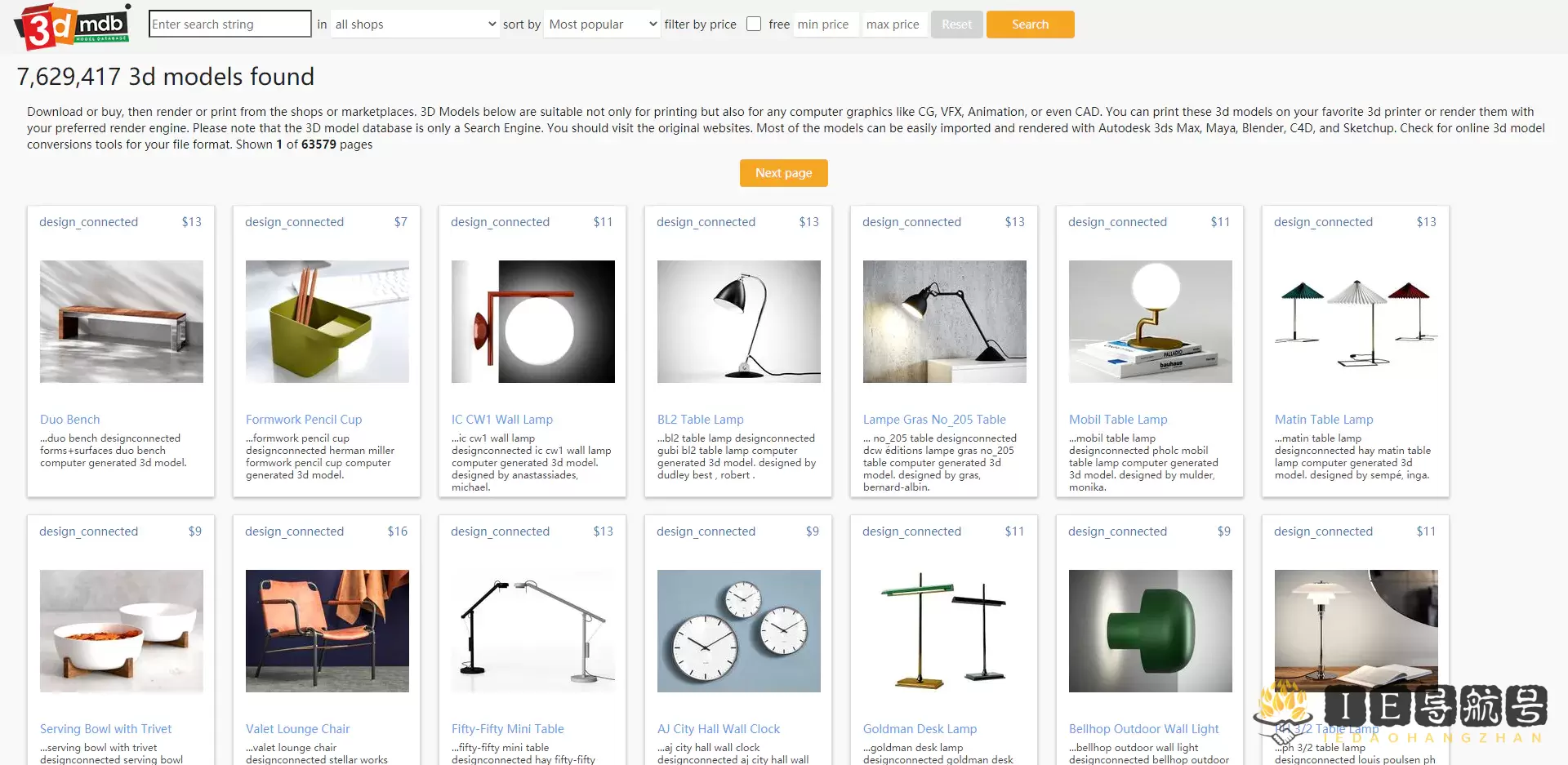Go to Next page
The height and width of the screenshot is (765, 1568).
pos(783,173)
